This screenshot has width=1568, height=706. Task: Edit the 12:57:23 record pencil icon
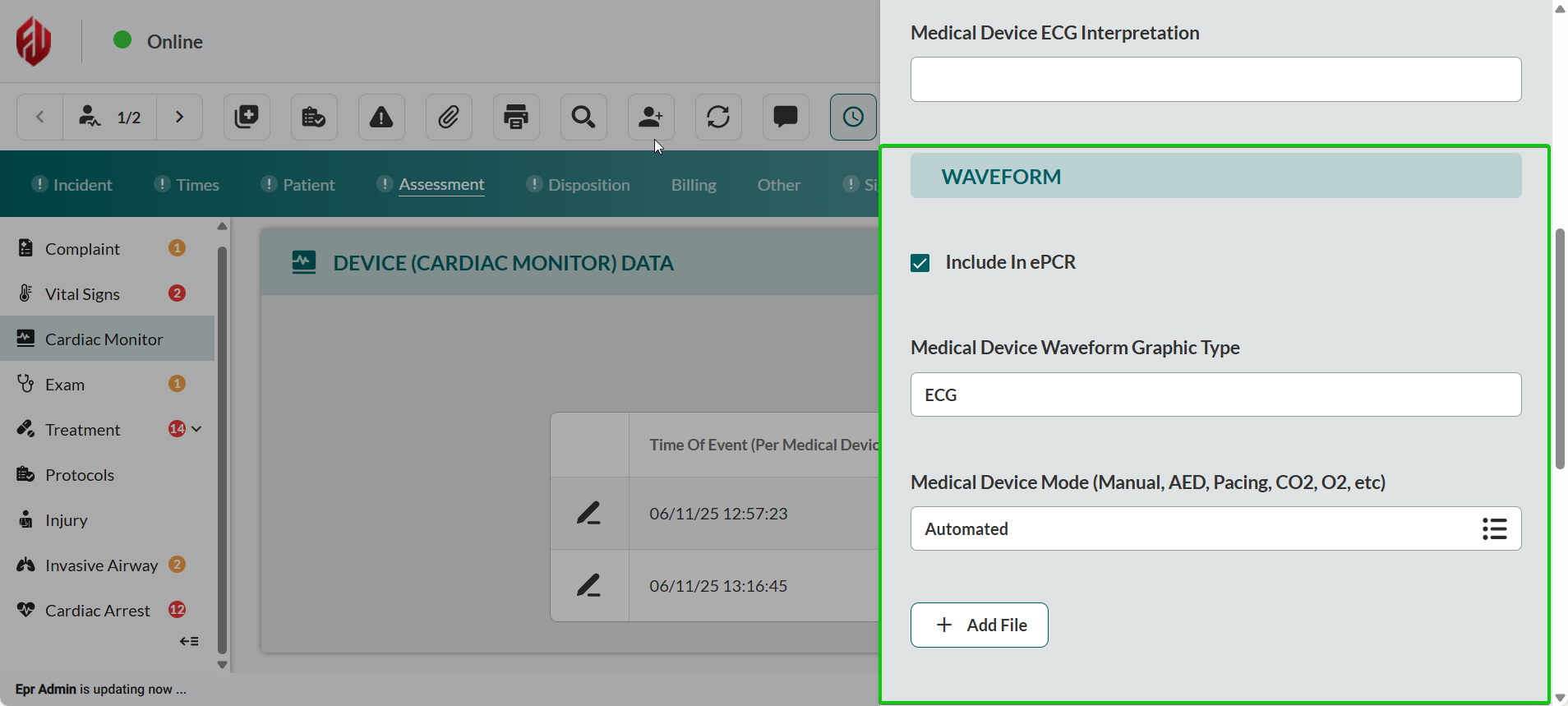(x=588, y=514)
